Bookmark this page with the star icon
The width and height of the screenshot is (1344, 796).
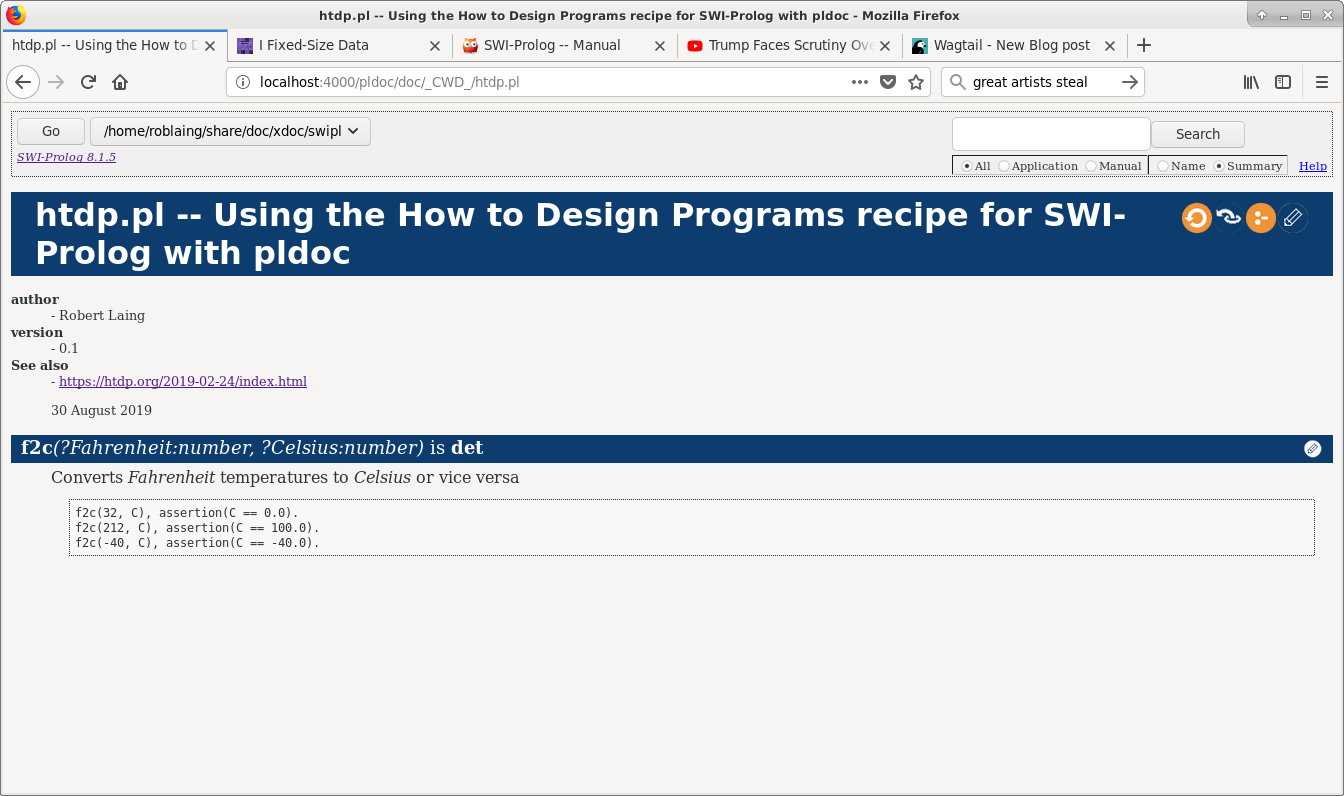click(916, 82)
